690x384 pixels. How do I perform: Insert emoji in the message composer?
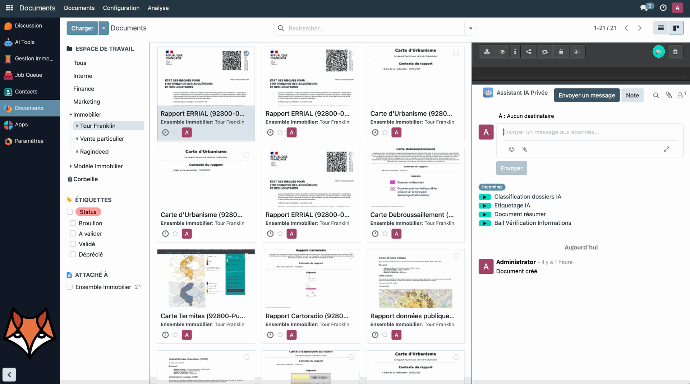coord(511,150)
